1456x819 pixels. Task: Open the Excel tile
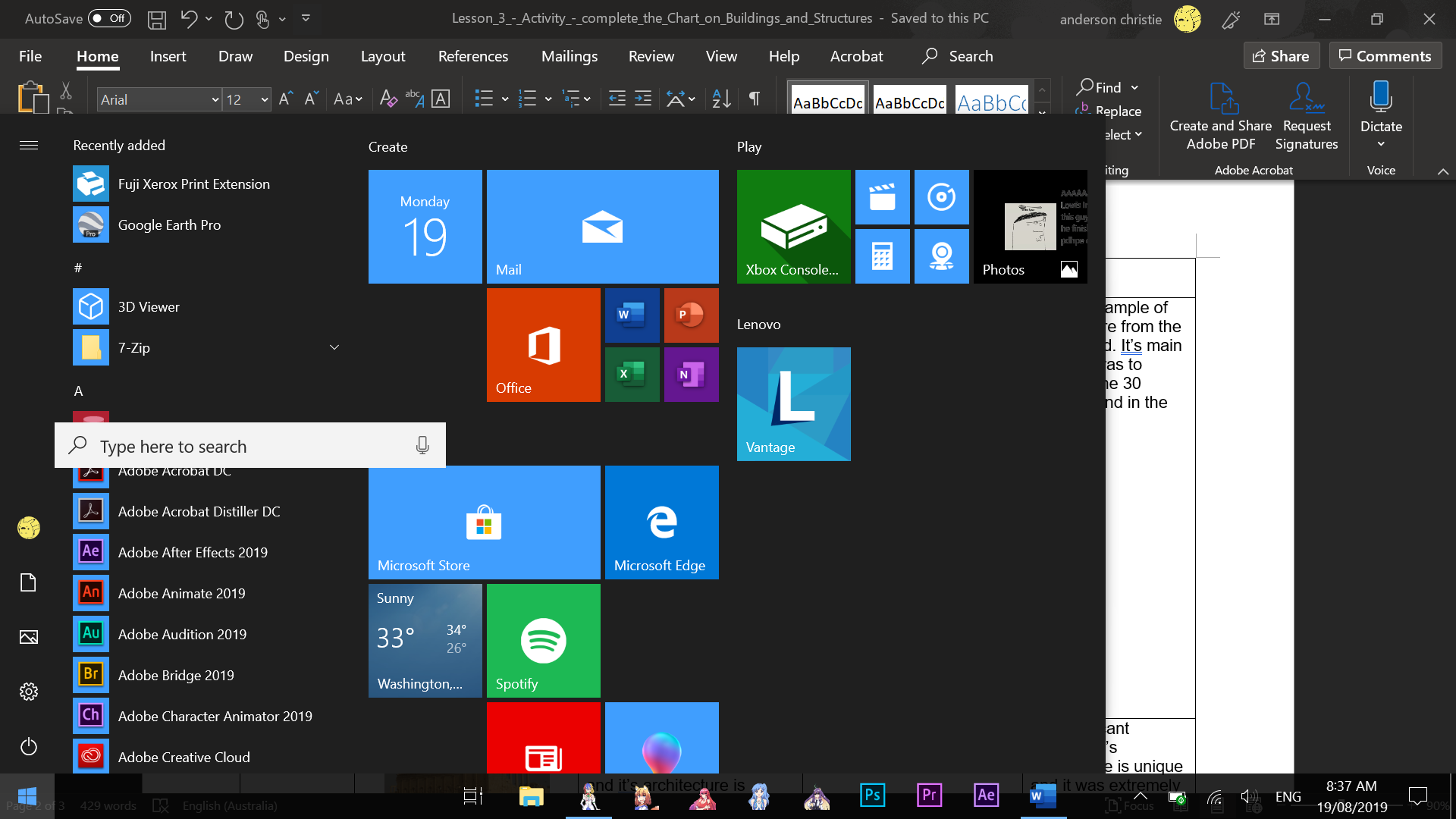coord(632,375)
